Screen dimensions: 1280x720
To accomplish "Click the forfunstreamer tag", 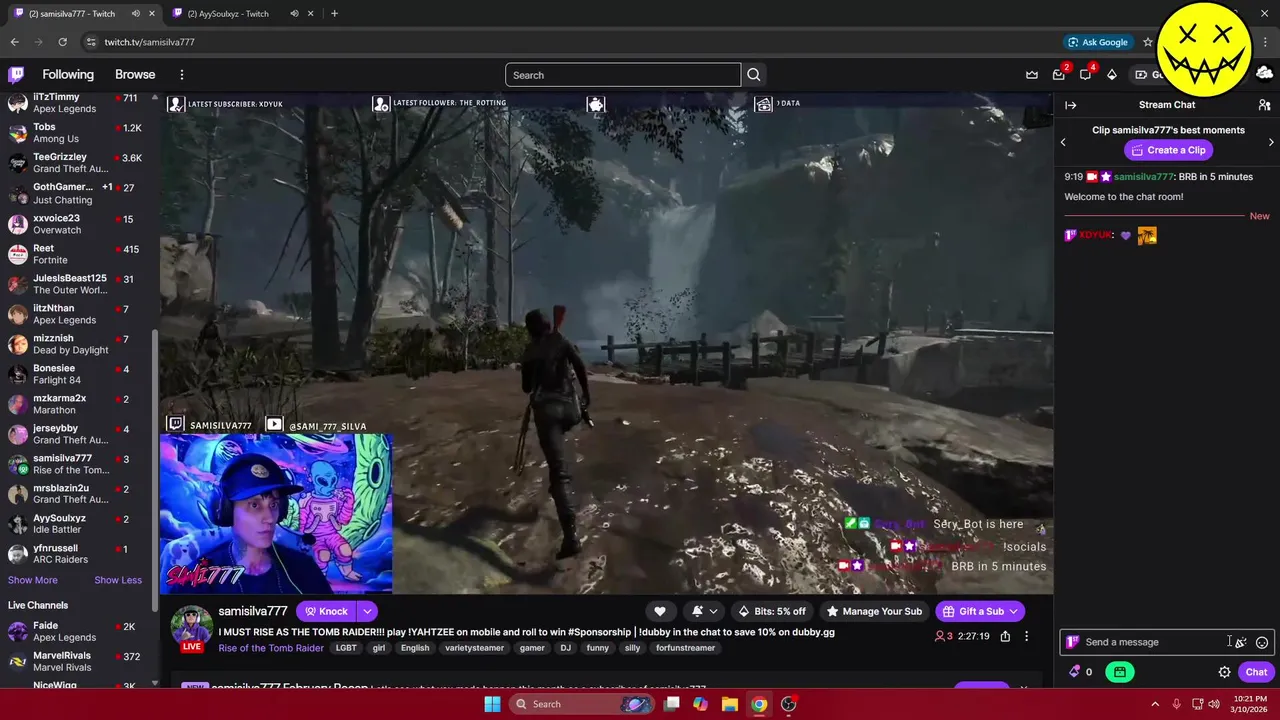I will pos(685,648).
